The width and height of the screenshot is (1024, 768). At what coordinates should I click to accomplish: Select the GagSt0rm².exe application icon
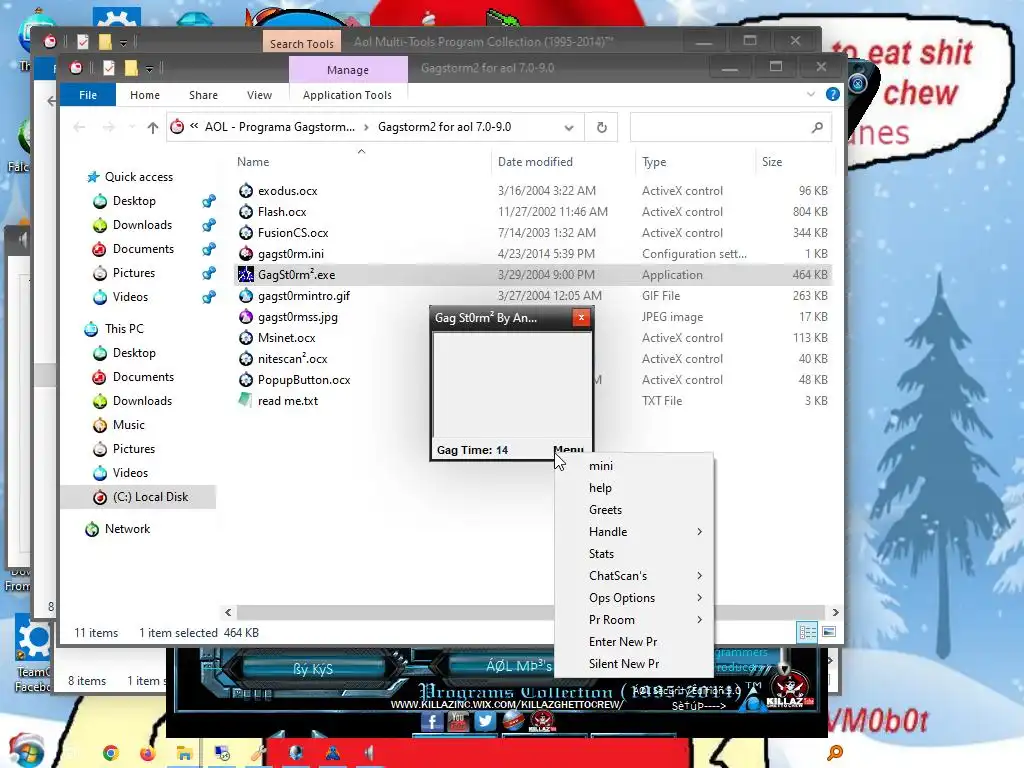pos(246,274)
